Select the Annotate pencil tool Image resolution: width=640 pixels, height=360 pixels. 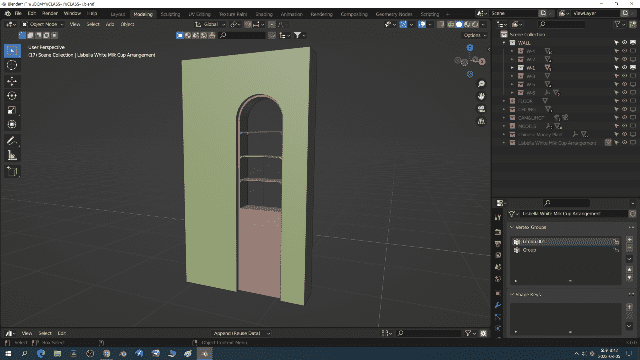tap(12, 141)
